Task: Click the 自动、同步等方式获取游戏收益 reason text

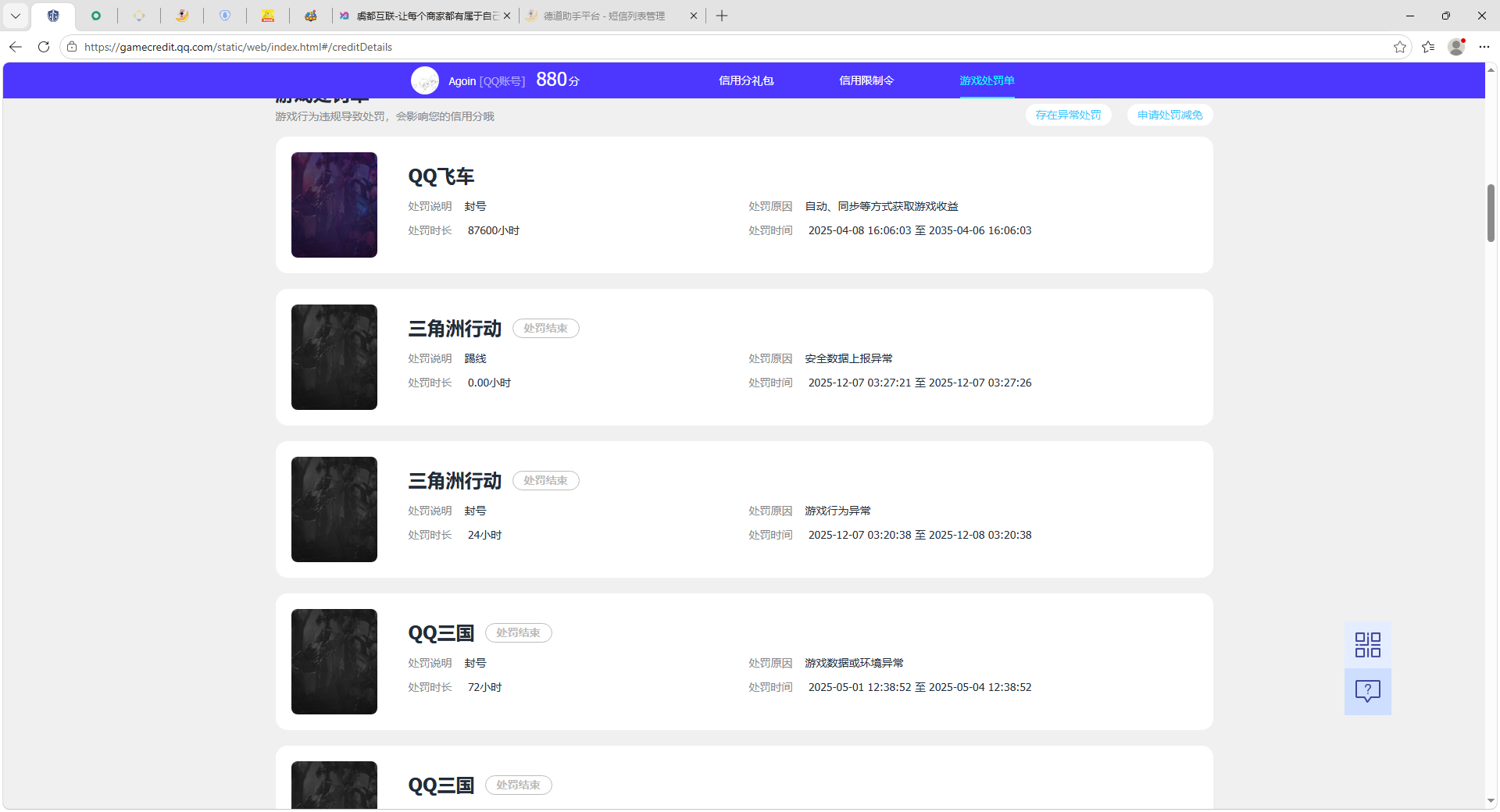Action: pyautogui.click(x=882, y=206)
